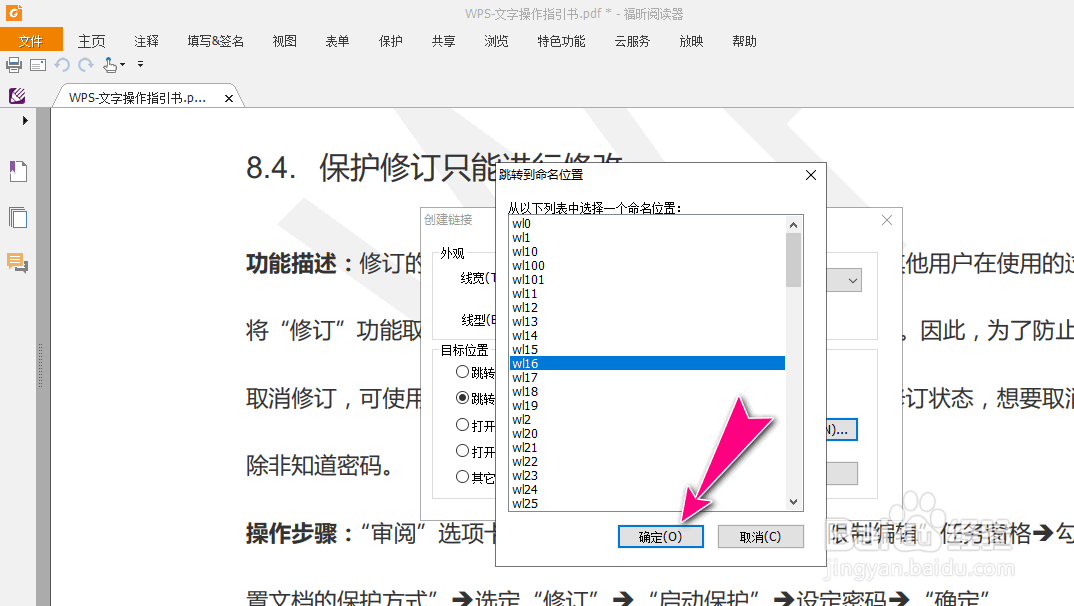This screenshot has width=1074, height=606.
Task: Select the hand tool icon
Action: [x=110, y=65]
